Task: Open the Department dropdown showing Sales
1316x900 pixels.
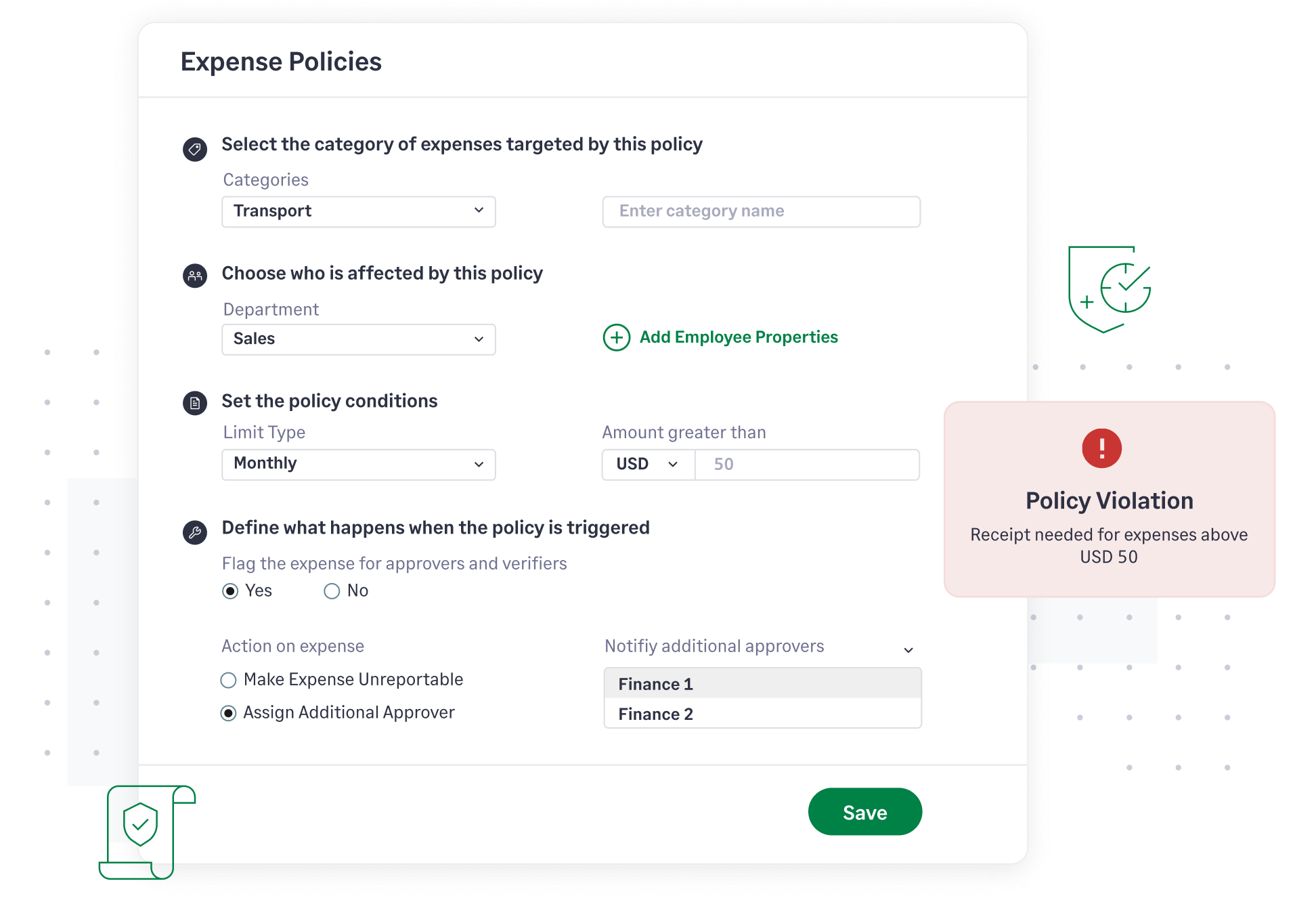Action: tap(358, 339)
